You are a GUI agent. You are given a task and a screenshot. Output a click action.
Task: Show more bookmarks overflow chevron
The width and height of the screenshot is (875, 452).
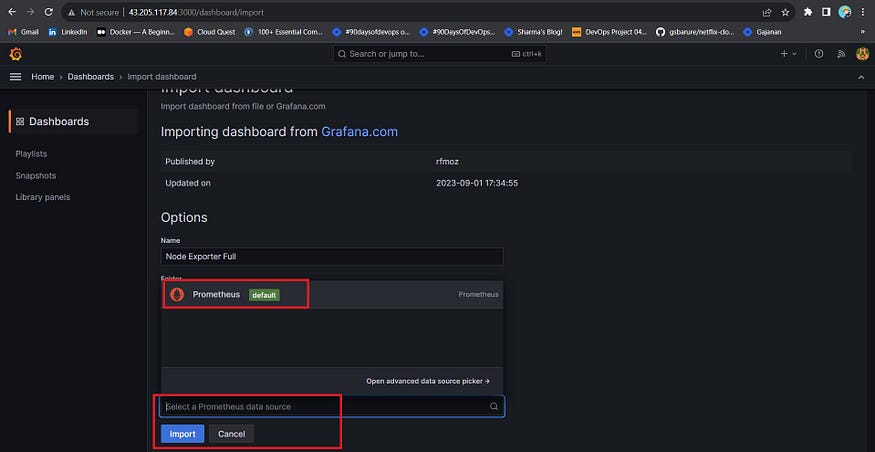coord(863,32)
